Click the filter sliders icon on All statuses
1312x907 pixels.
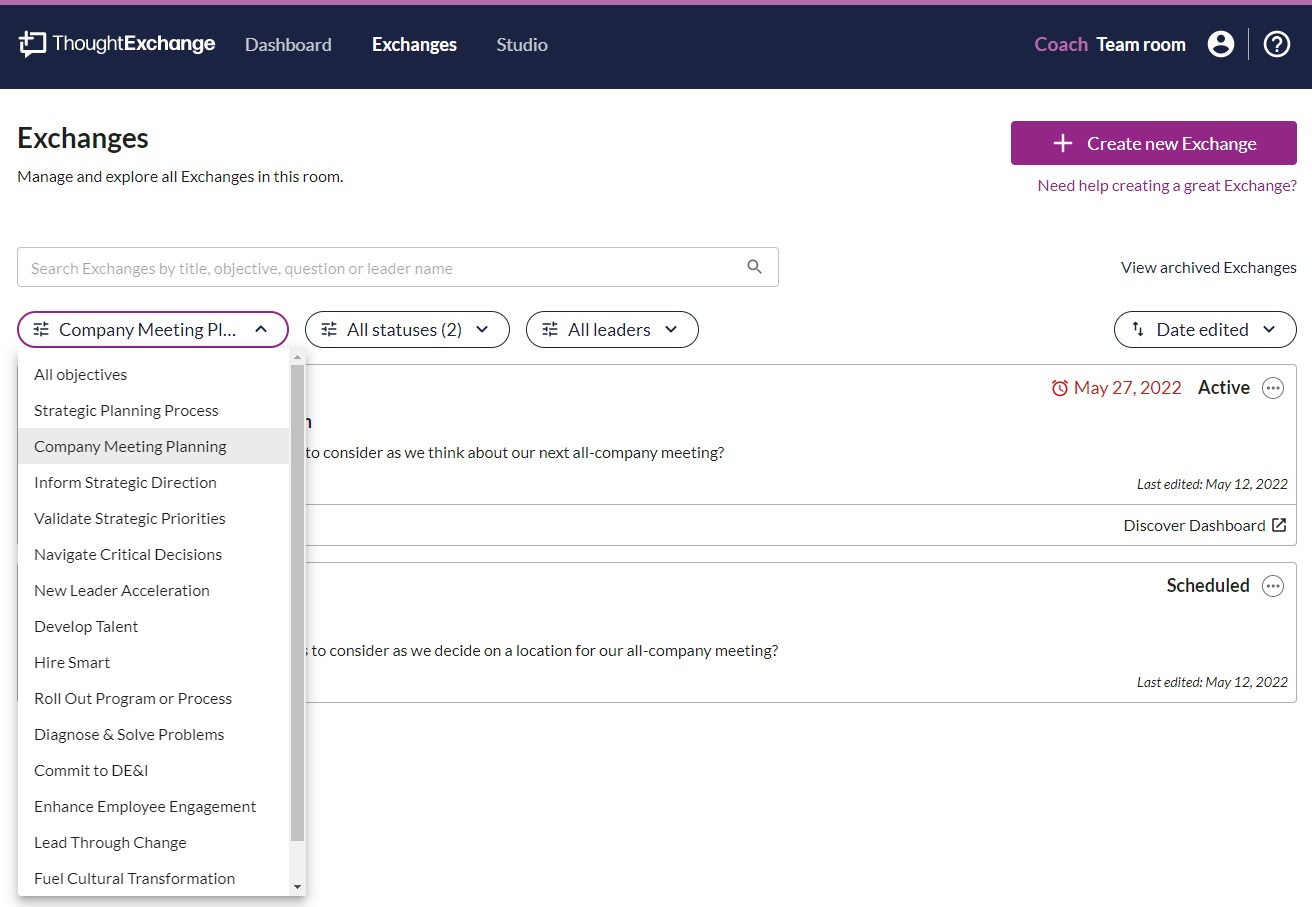[x=329, y=329]
